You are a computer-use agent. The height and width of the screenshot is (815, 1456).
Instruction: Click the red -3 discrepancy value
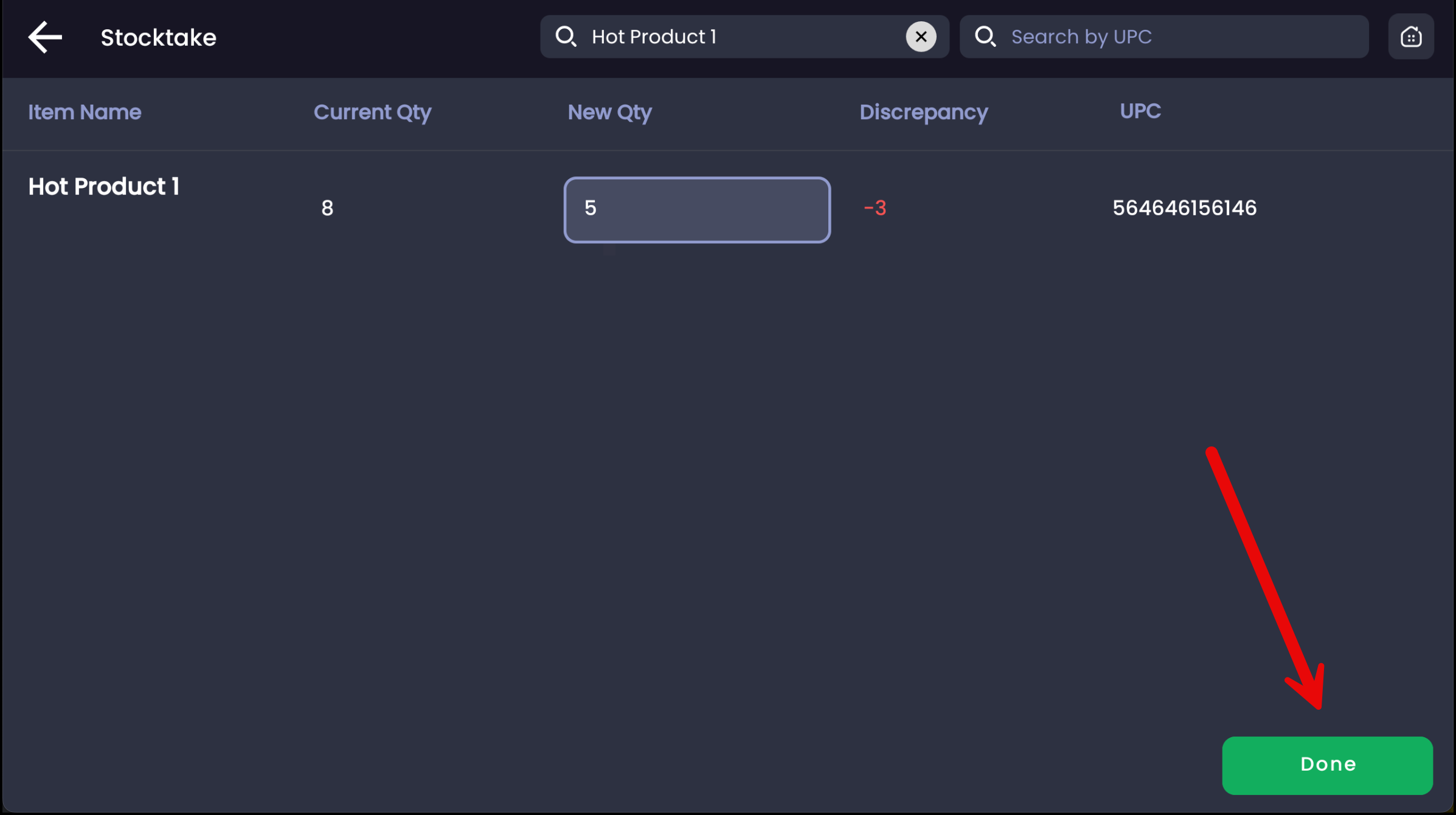(875, 209)
